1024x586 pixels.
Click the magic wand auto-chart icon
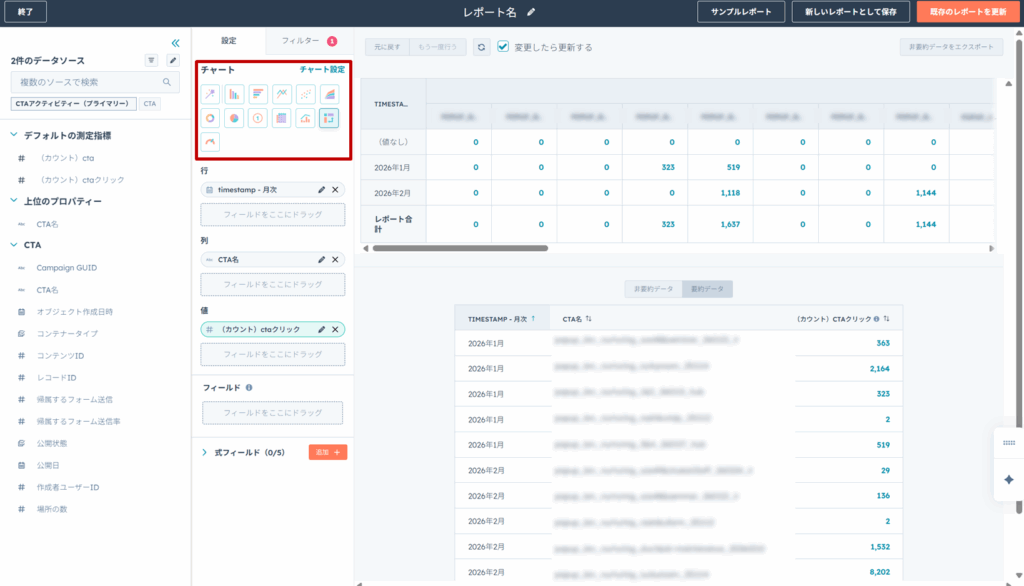(210, 94)
